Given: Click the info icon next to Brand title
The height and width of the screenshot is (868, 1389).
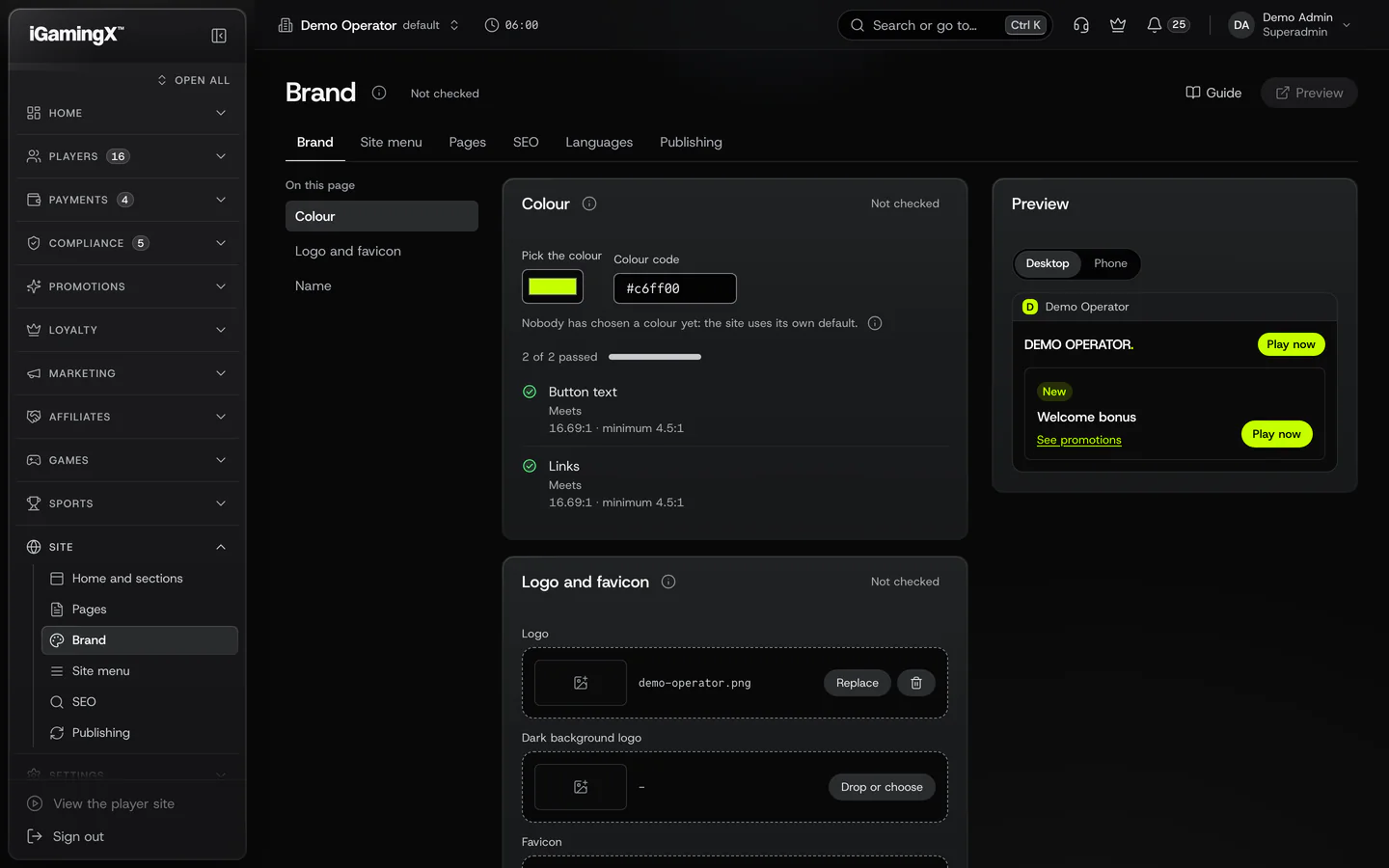Looking at the screenshot, I should tap(379, 93).
